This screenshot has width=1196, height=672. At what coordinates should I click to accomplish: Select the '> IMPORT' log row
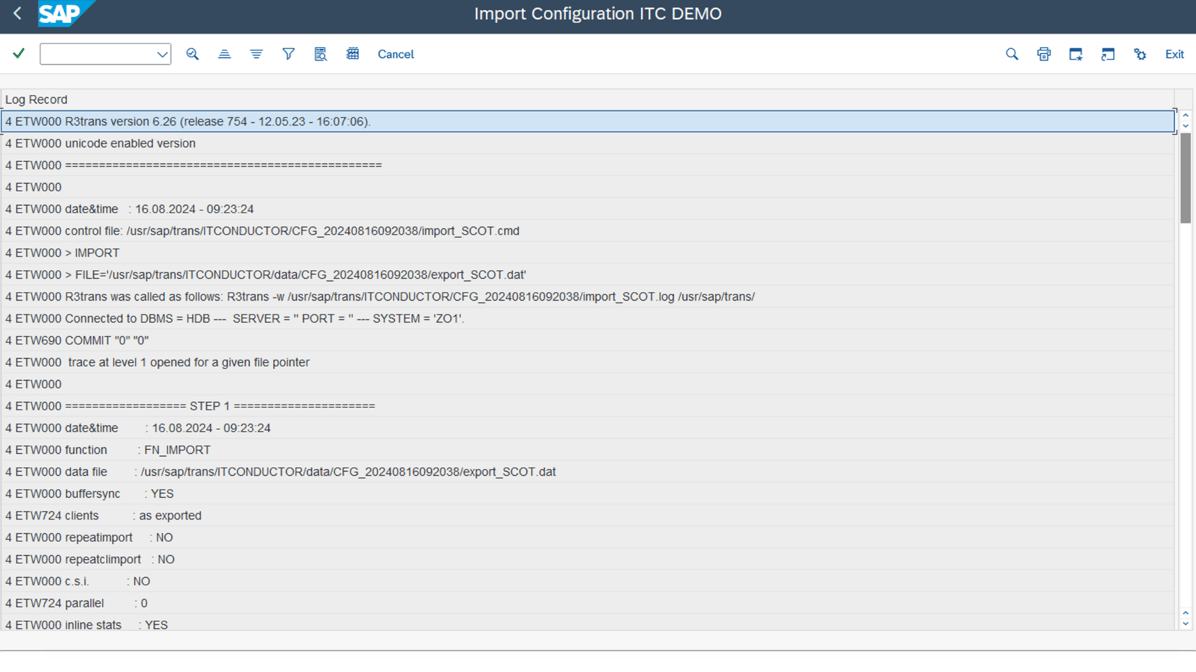click(587, 252)
